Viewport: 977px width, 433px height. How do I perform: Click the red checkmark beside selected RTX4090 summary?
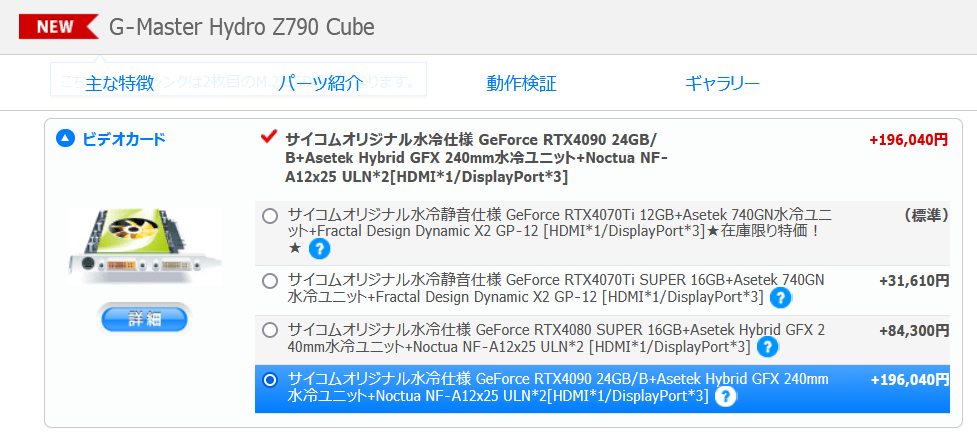click(269, 136)
